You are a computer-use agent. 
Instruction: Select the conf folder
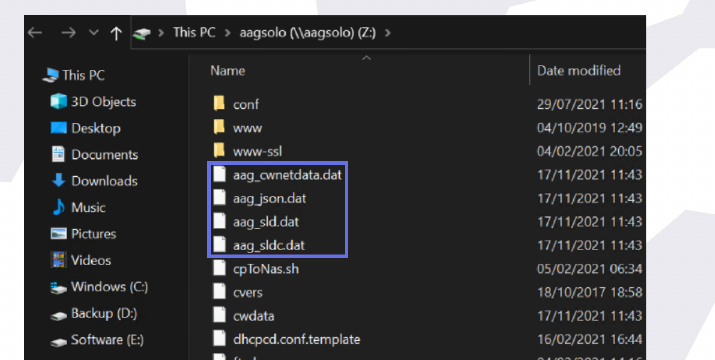pyautogui.click(x=246, y=104)
